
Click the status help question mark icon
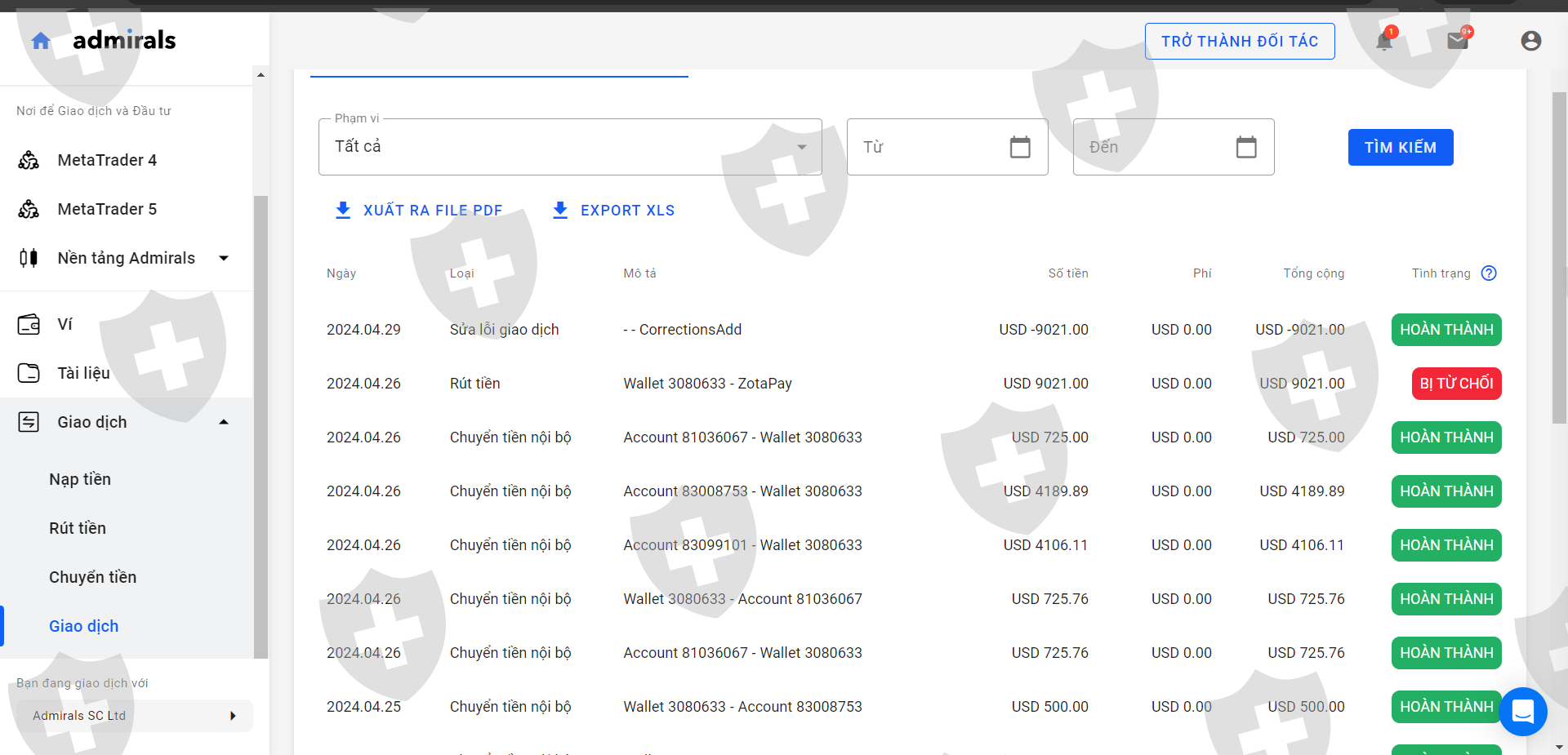pyautogui.click(x=1489, y=273)
